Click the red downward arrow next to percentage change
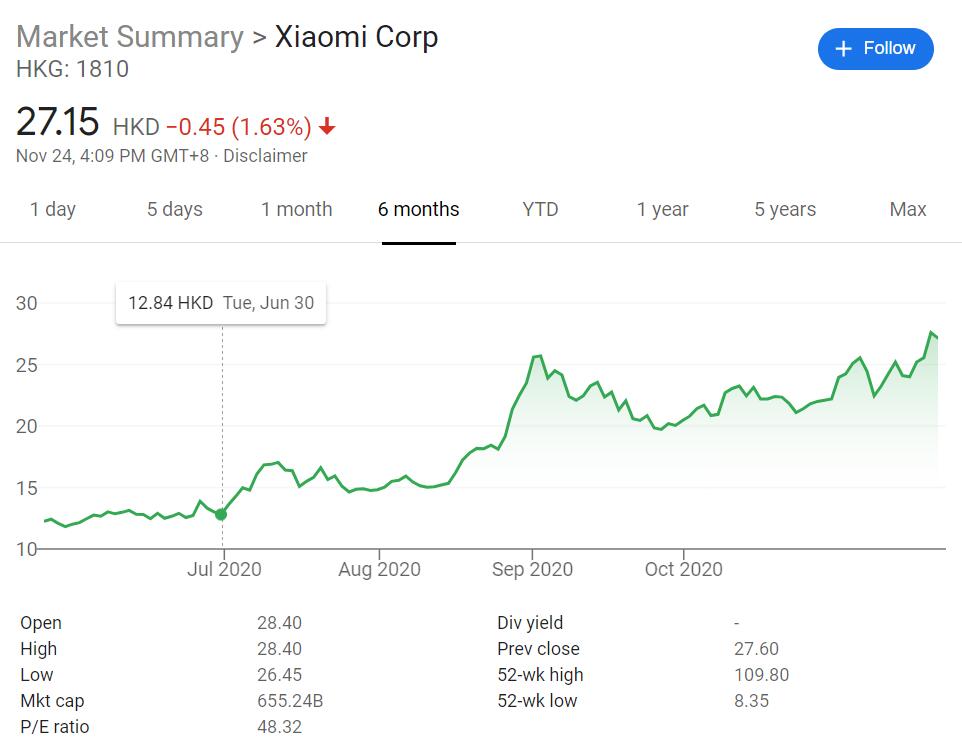 click(327, 126)
